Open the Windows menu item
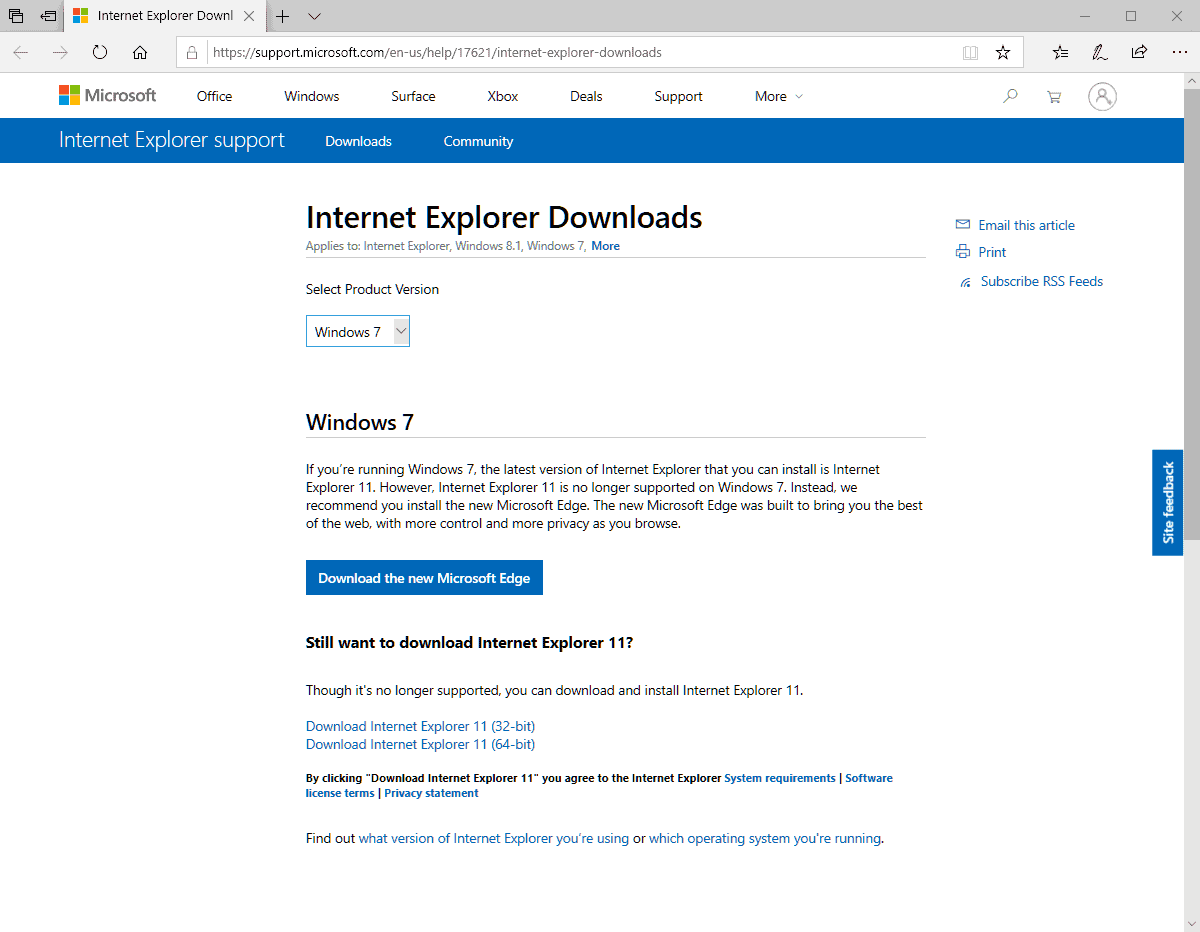The width and height of the screenshot is (1200, 932). click(311, 96)
